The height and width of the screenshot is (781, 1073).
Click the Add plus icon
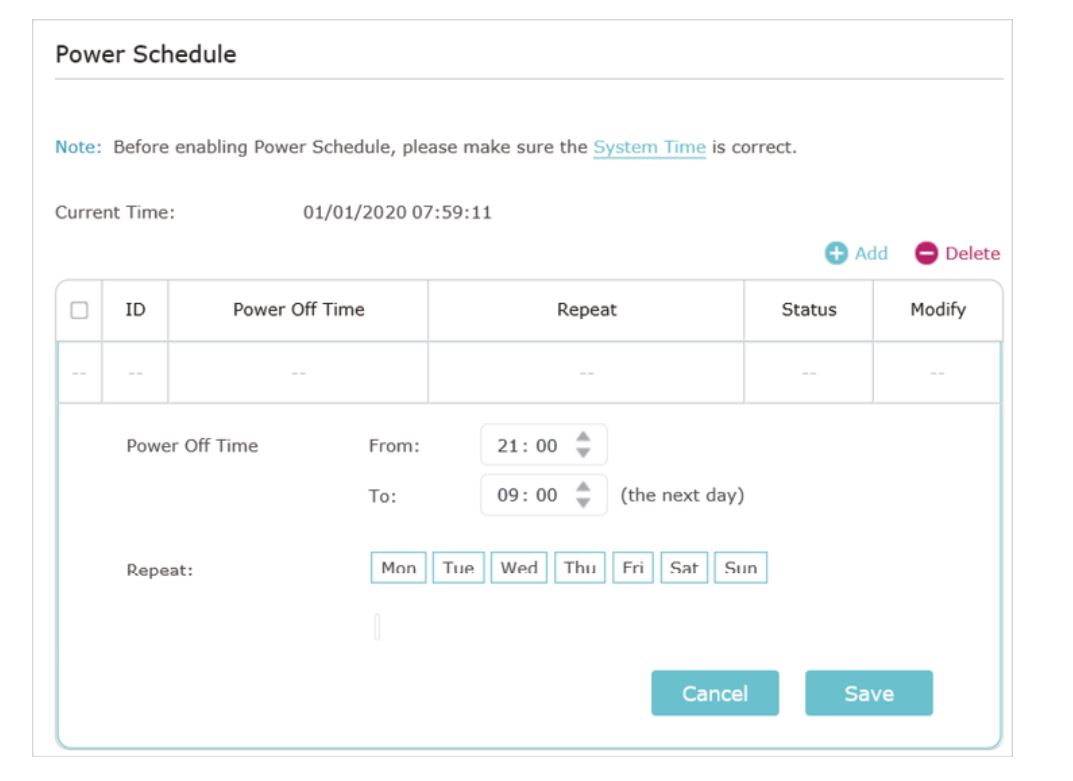836,253
